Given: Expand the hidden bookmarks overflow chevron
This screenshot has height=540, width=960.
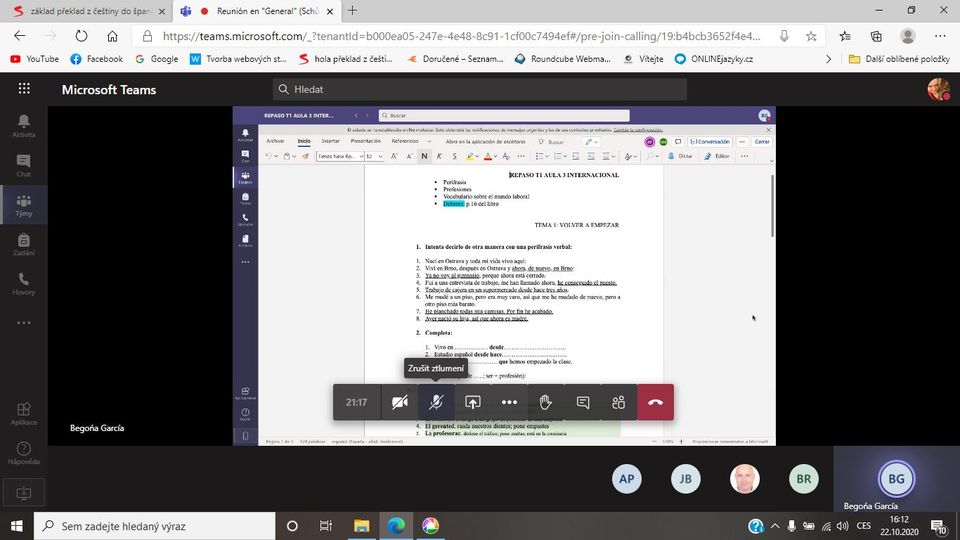Looking at the screenshot, I should [828, 59].
